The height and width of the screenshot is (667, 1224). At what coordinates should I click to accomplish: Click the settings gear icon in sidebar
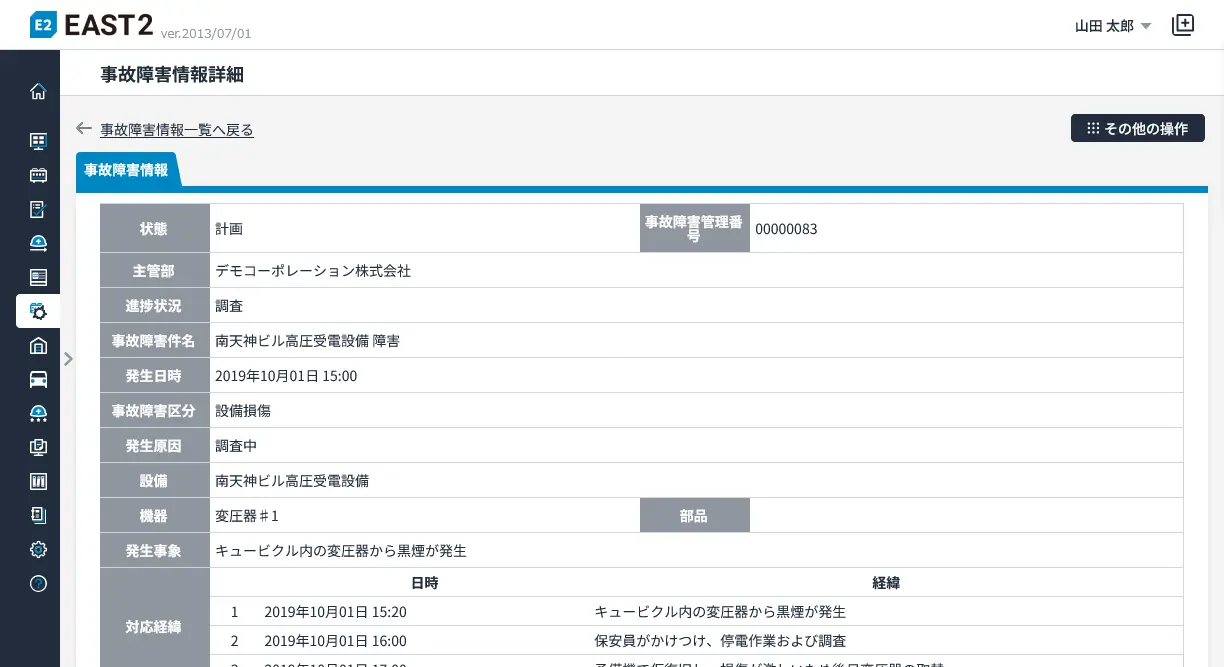[38, 549]
